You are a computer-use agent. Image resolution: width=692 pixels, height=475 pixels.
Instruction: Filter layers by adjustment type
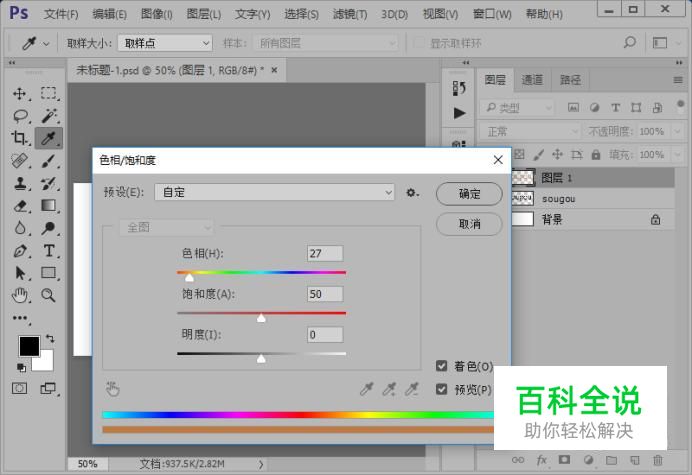pos(594,107)
